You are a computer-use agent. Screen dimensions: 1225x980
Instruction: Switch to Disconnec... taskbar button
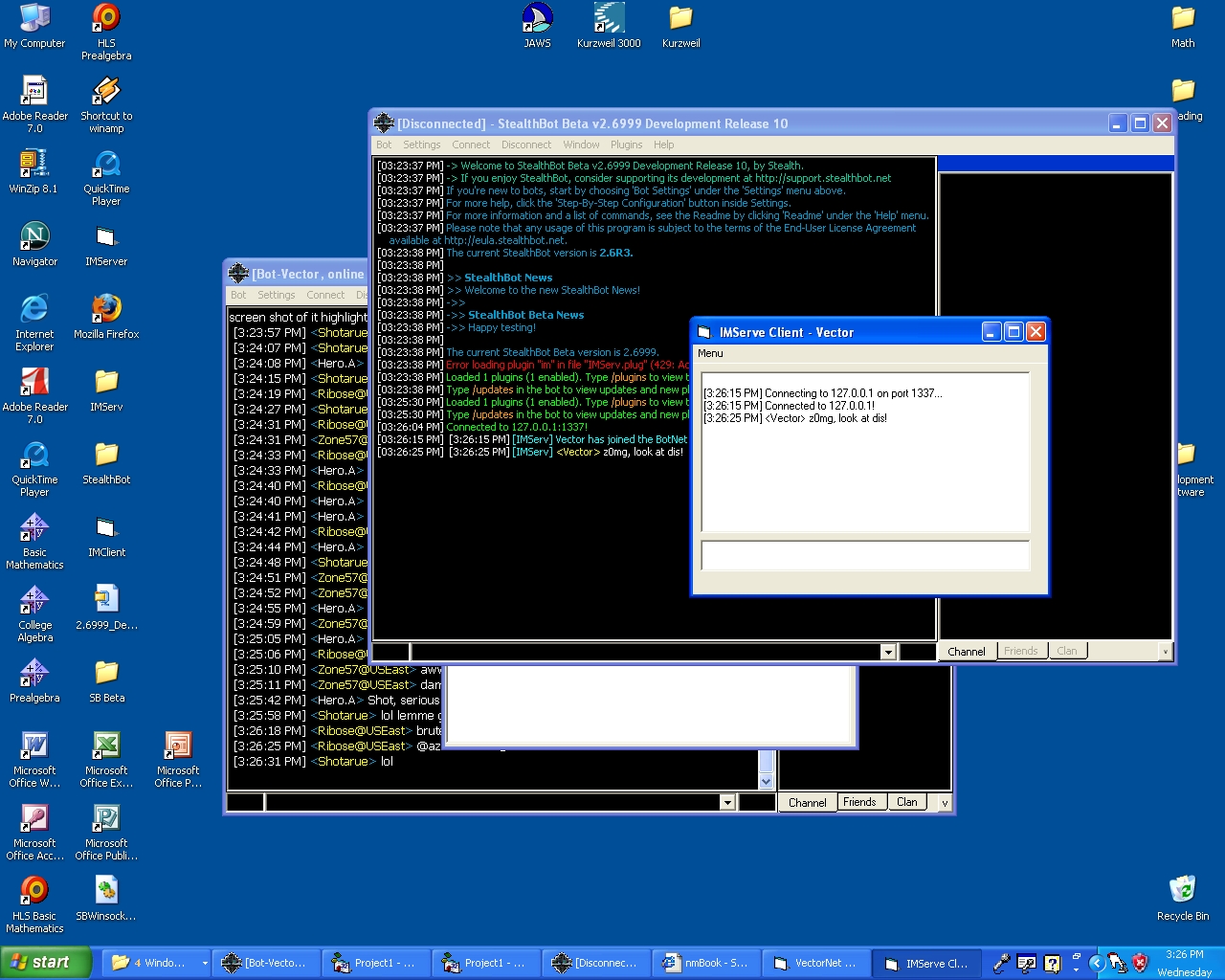point(596,963)
